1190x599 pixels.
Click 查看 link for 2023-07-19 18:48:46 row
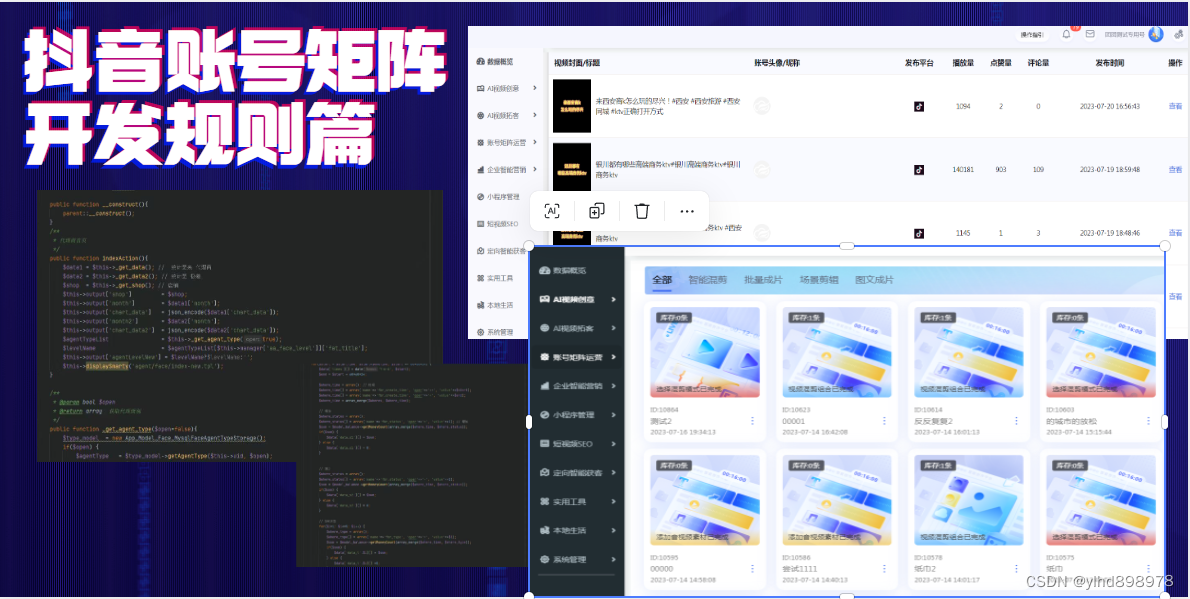(x=1175, y=233)
